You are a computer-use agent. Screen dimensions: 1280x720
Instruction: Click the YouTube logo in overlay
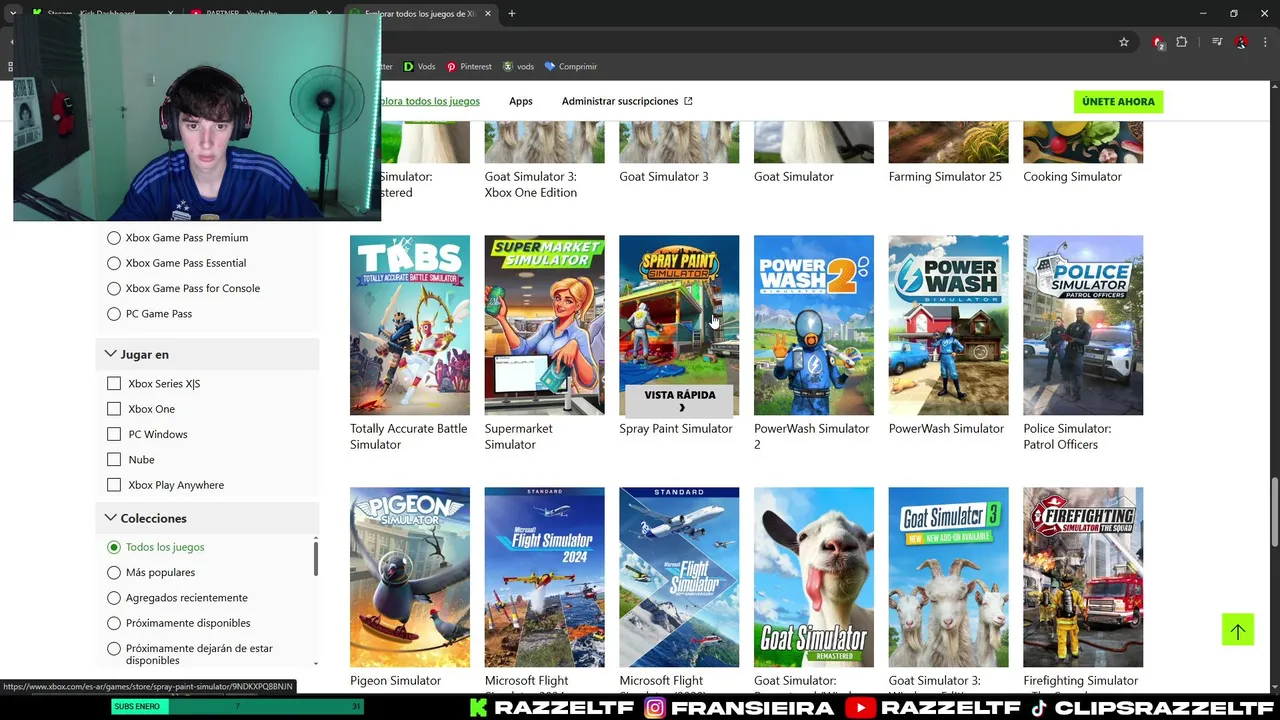tap(860, 708)
